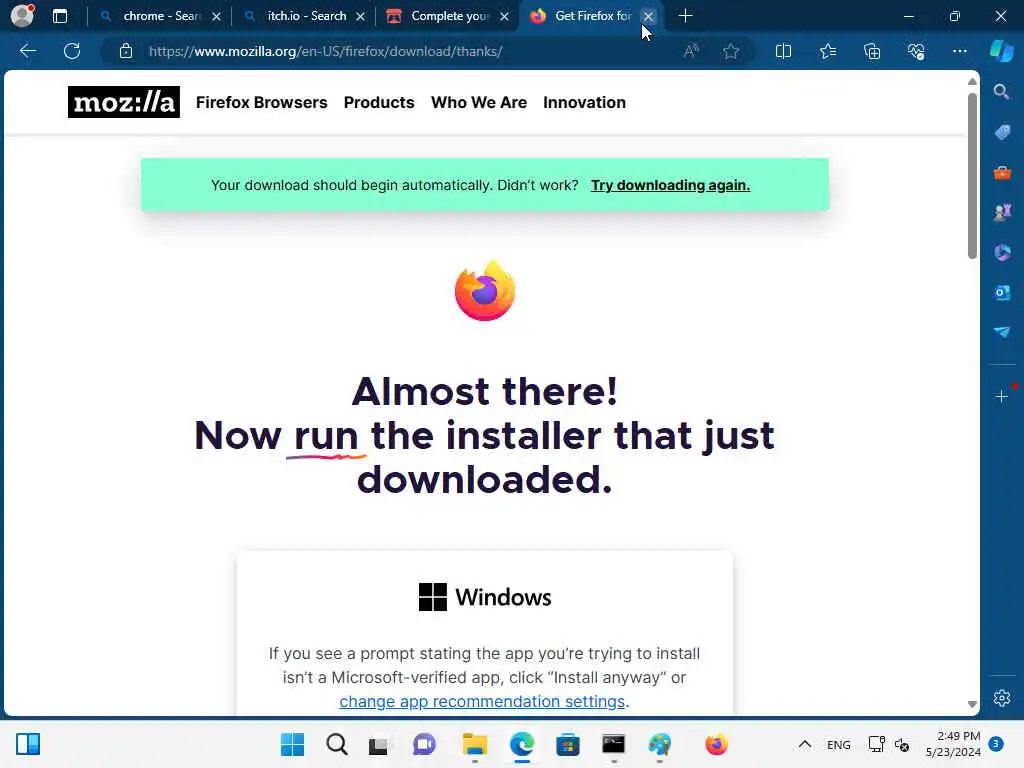Refresh the current page
Viewport: 1024px width, 768px height.
(x=72, y=51)
